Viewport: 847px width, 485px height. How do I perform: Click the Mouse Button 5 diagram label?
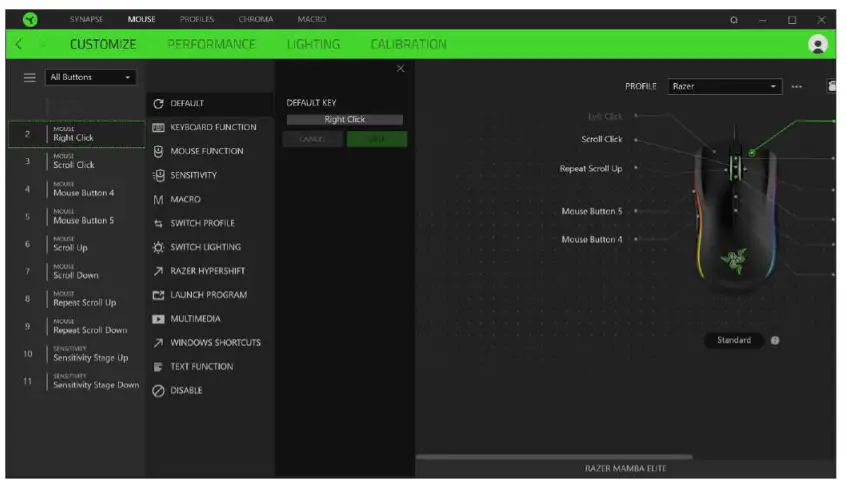591,212
